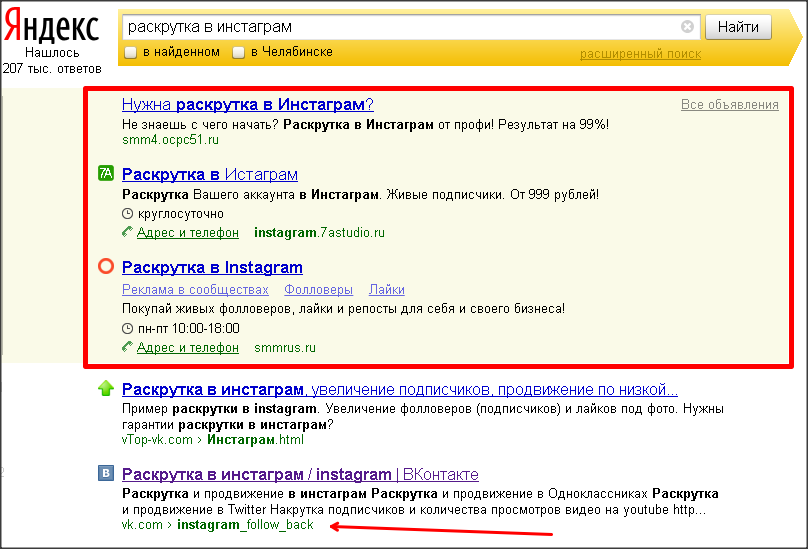808x549 pixels.
Task: Click the green up-arrow favicon
Action: [x=106, y=390]
